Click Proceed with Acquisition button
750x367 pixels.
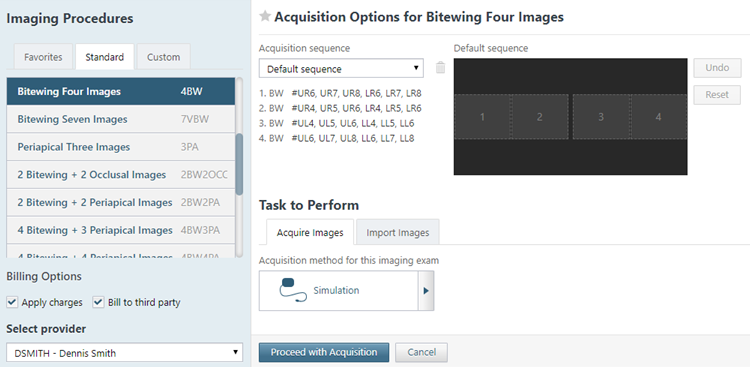(x=324, y=352)
